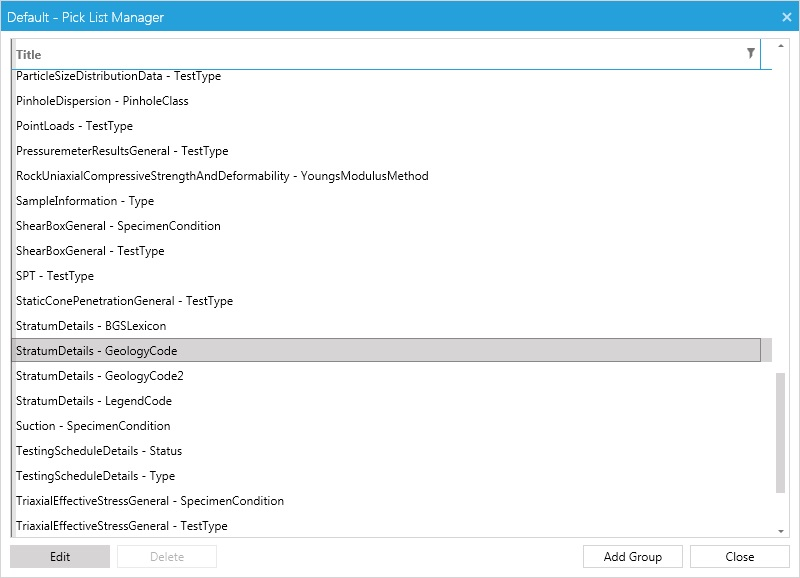
Task: Click the scroll up arrow
Action: (781, 46)
